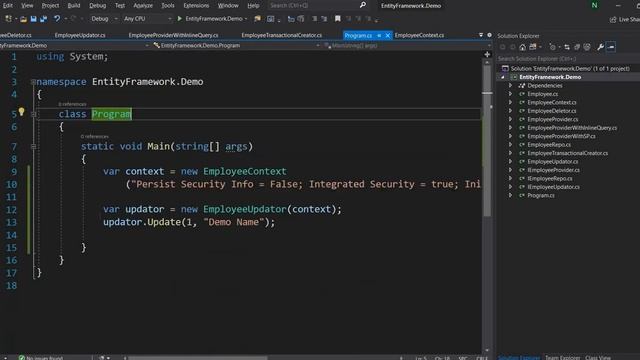Click the editor split window handle icon
This screenshot has height=360, width=640.
(x=487, y=54)
